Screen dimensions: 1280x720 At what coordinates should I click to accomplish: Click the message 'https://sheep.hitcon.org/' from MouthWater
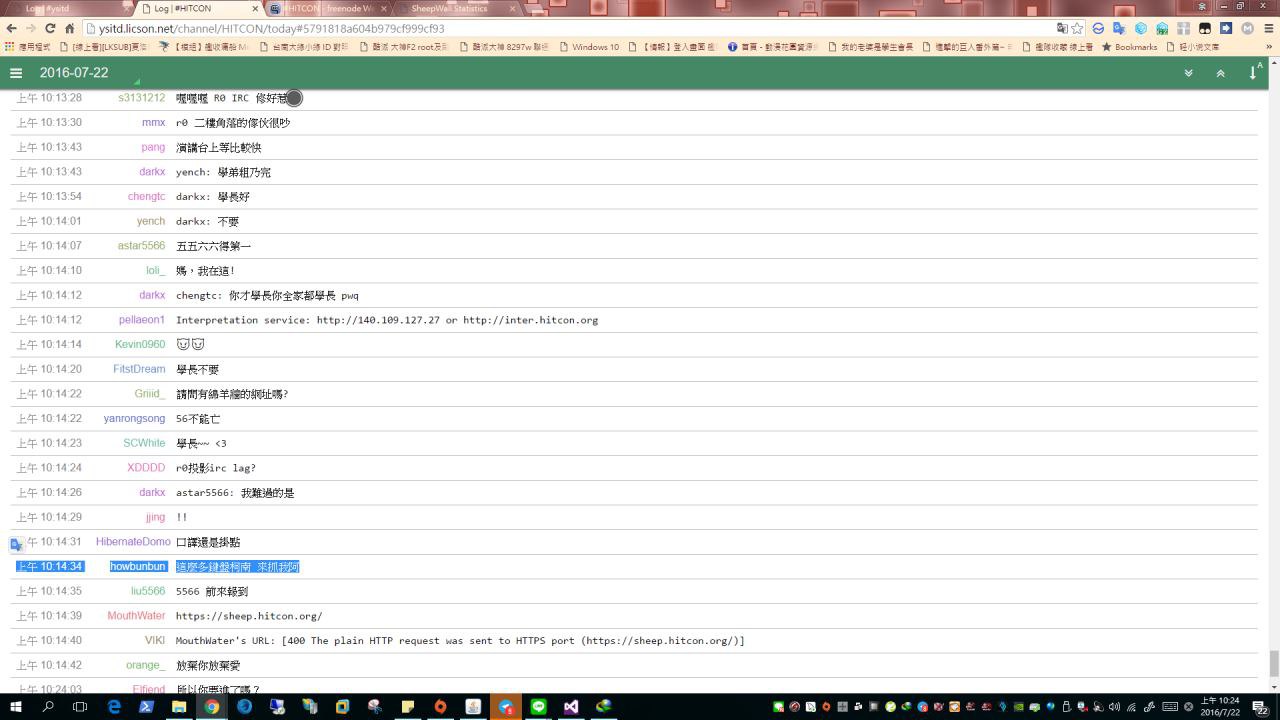249,616
